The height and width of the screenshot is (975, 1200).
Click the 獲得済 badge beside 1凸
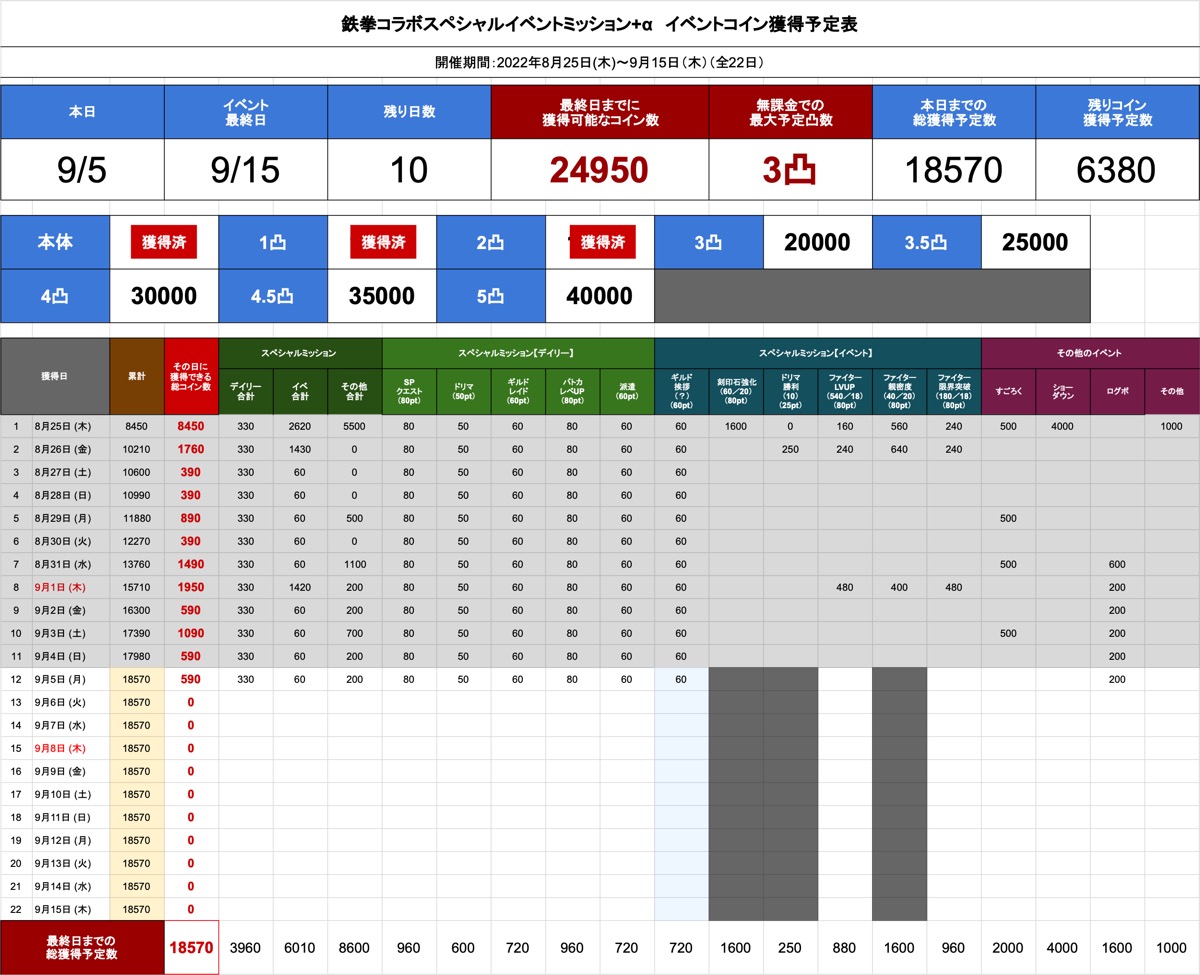(382, 242)
